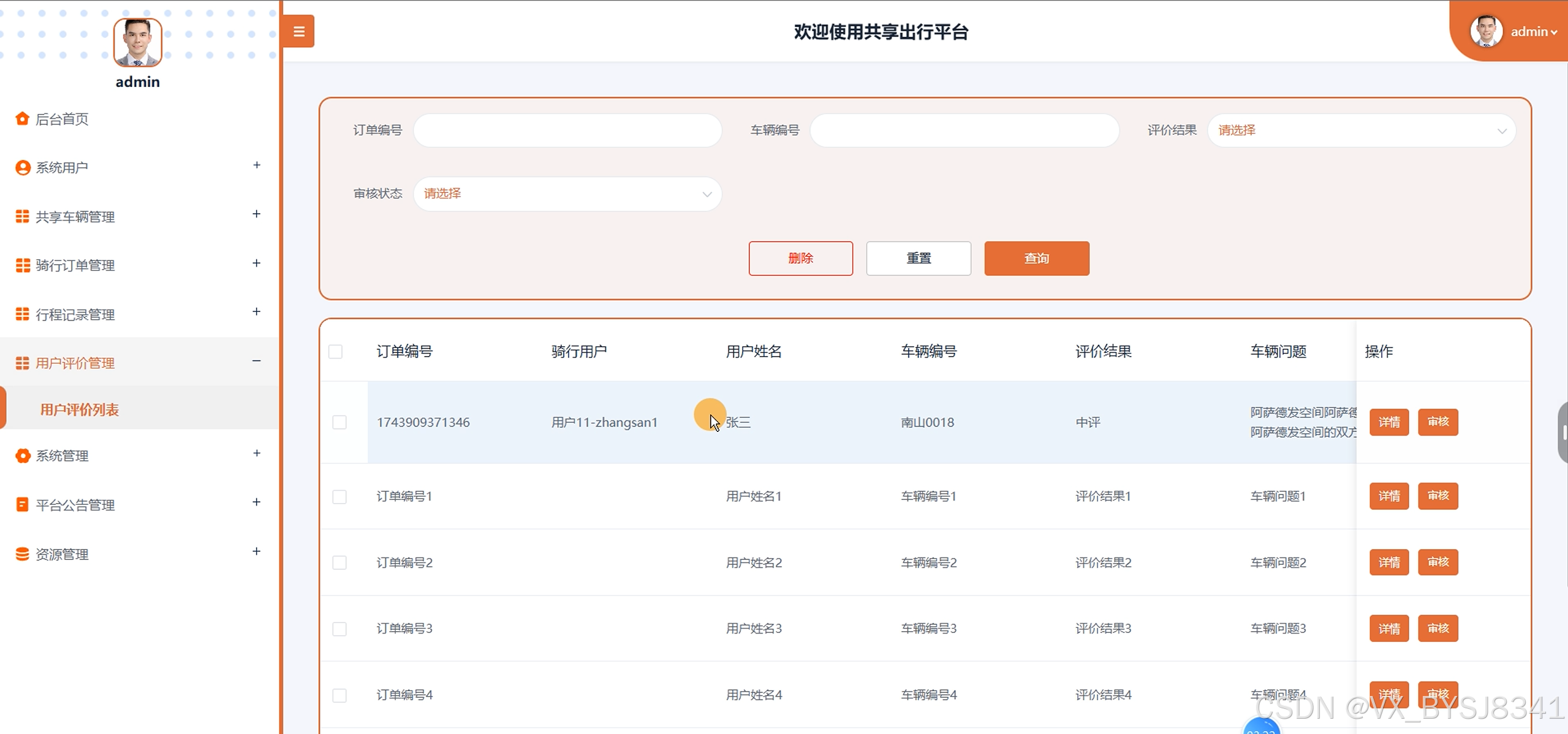Image resolution: width=1568 pixels, height=734 pixels.
Task: Click the sidebar admin avatar image
Action: (138, 42)
